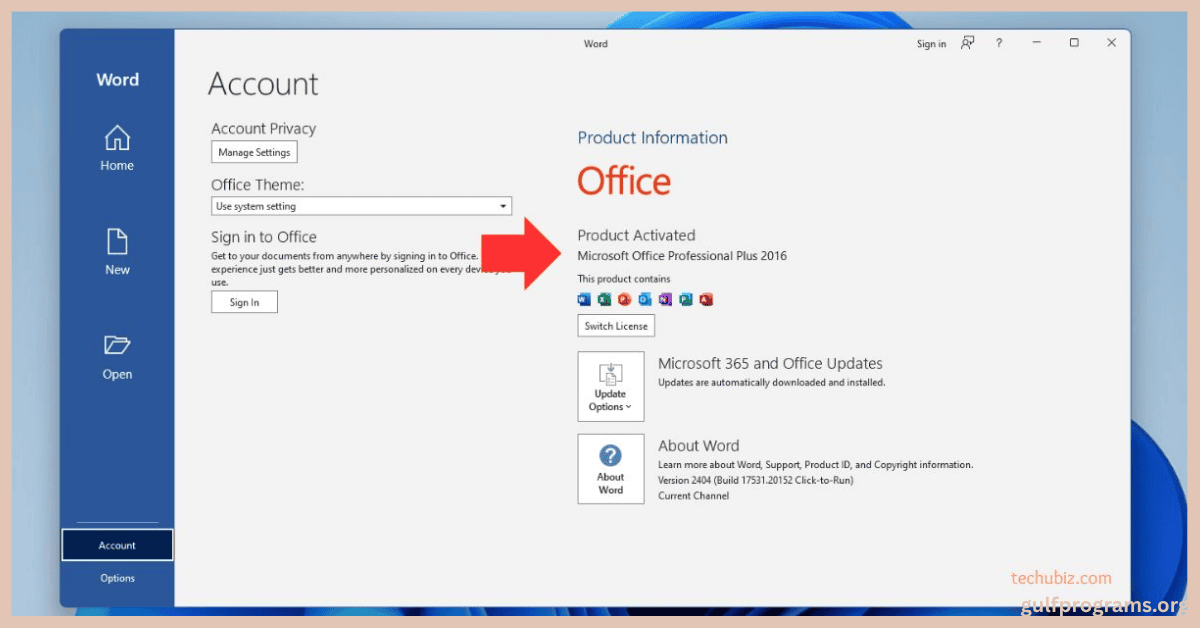This screenshot has width=1200, height=628.
Task: Click the Excel icon in product list
Action: coord(605,299)
